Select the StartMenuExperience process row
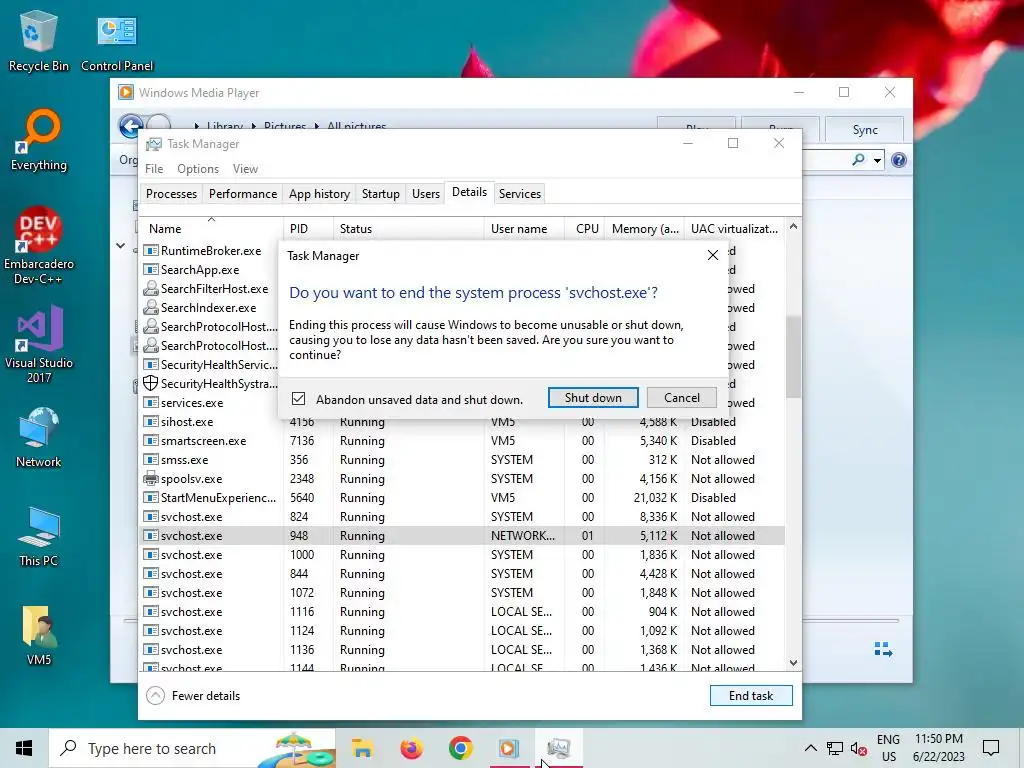Viewport: 1024px width, 768px height. 462,498
